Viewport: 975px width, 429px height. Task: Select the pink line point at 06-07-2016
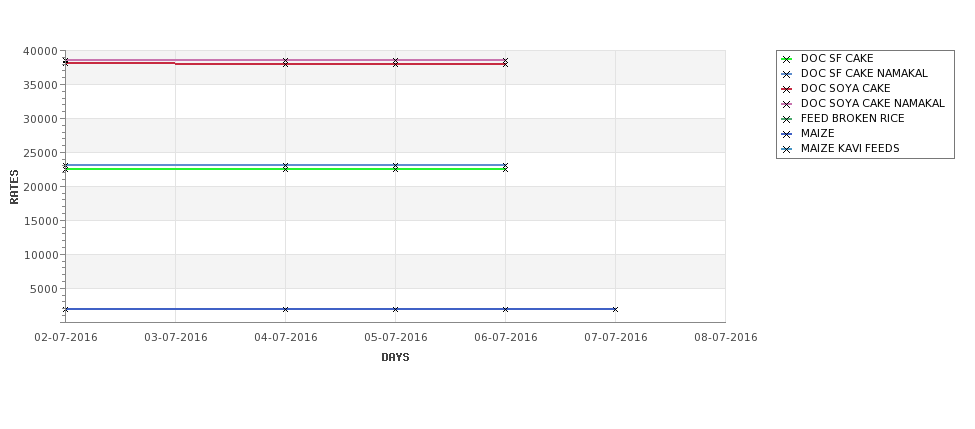tap(505, 60)
